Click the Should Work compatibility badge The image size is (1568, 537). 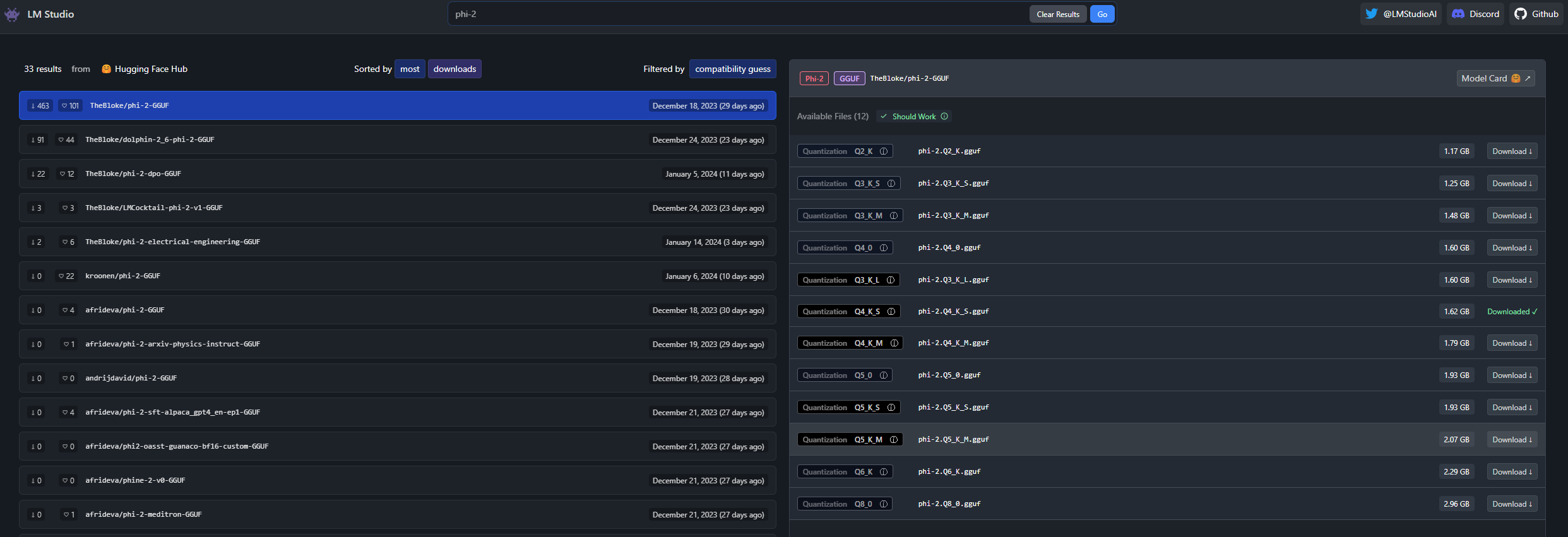[913, 116]
